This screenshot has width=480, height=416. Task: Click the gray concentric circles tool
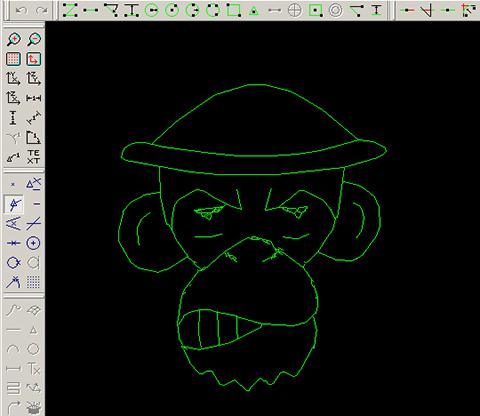pyautogui.click(x=336, y=10)
